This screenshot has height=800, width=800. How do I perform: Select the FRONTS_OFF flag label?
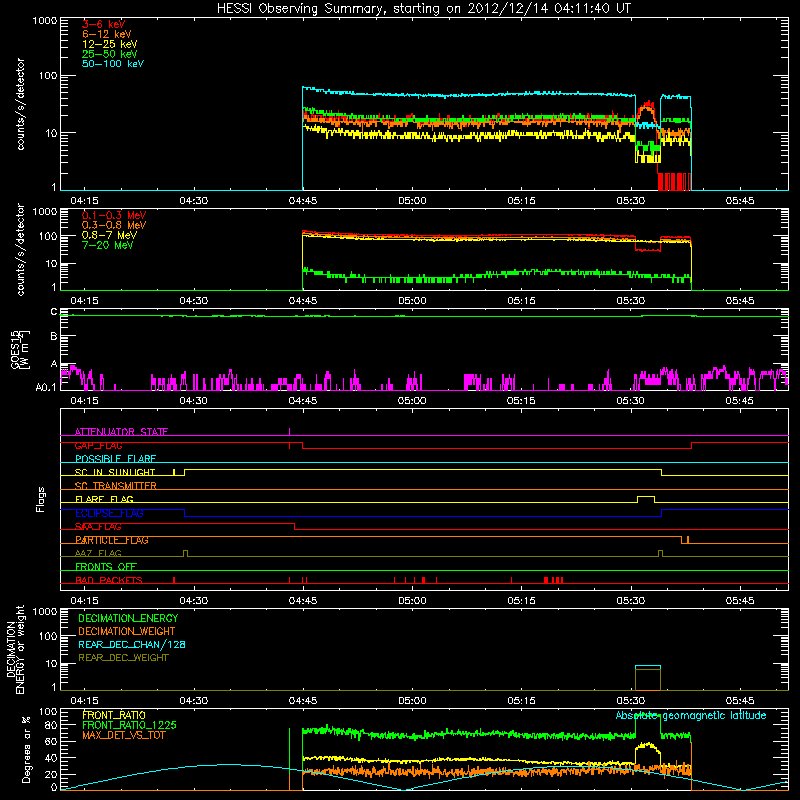tap(106, 567)
